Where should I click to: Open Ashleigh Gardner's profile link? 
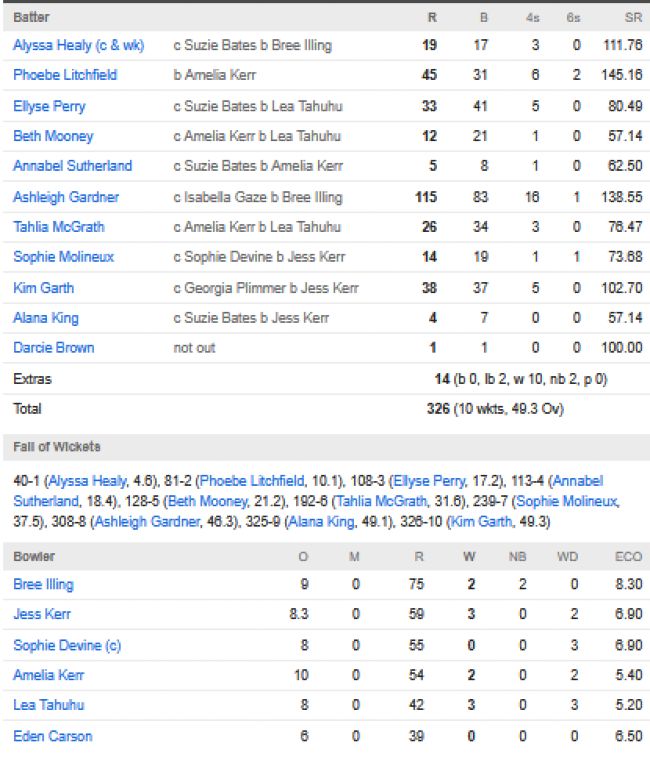click(x=66, y=197)
